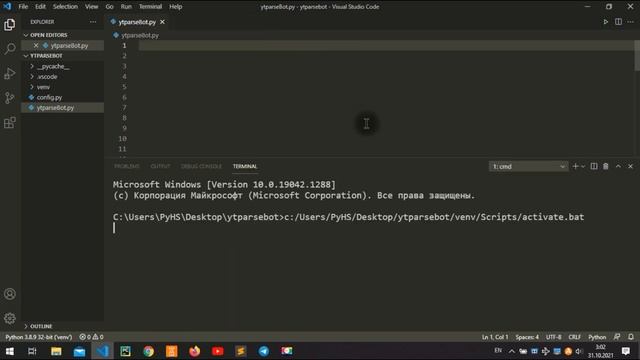Screen dimensions: 640x360
Task: Collapse the YTPARSEBOT folder section
Action: click(x=62, y=56)
